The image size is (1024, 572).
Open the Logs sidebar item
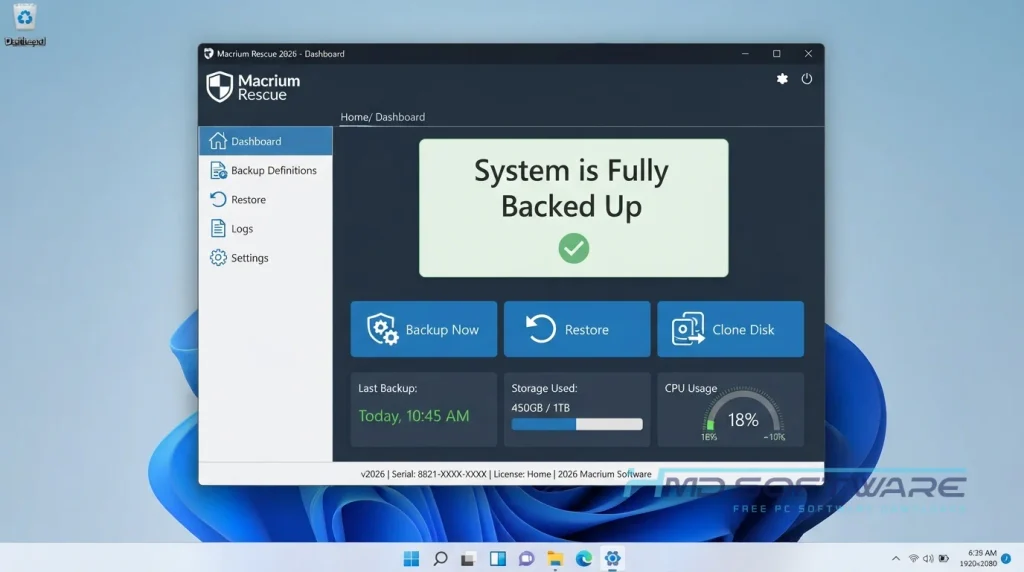265,229
